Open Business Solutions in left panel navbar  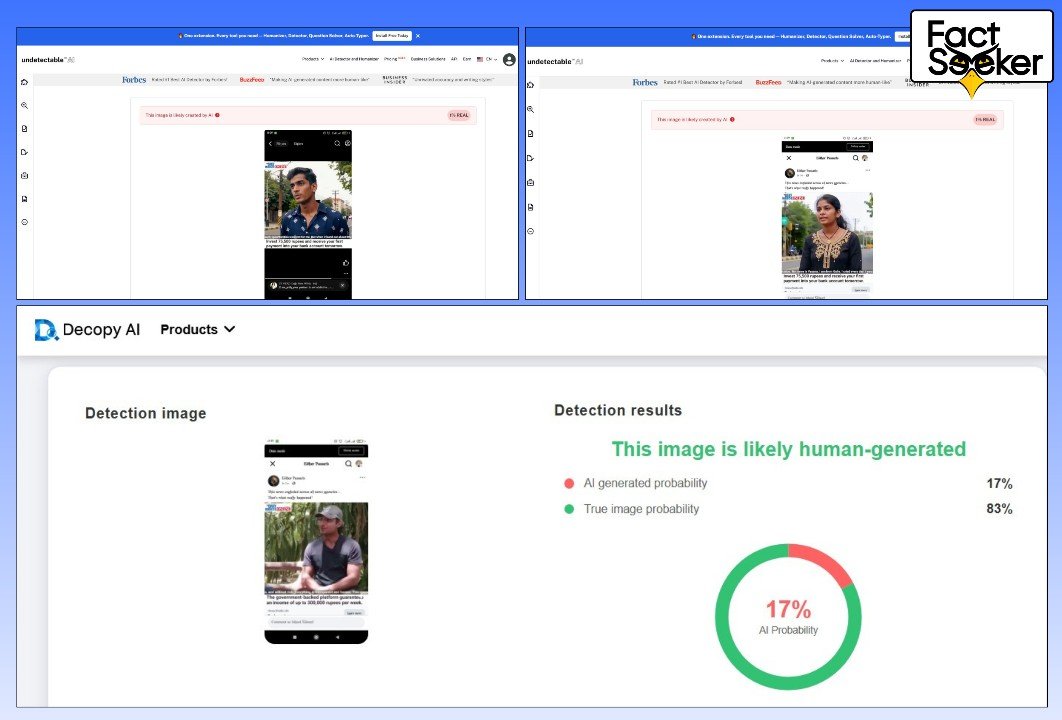point(429,60)
